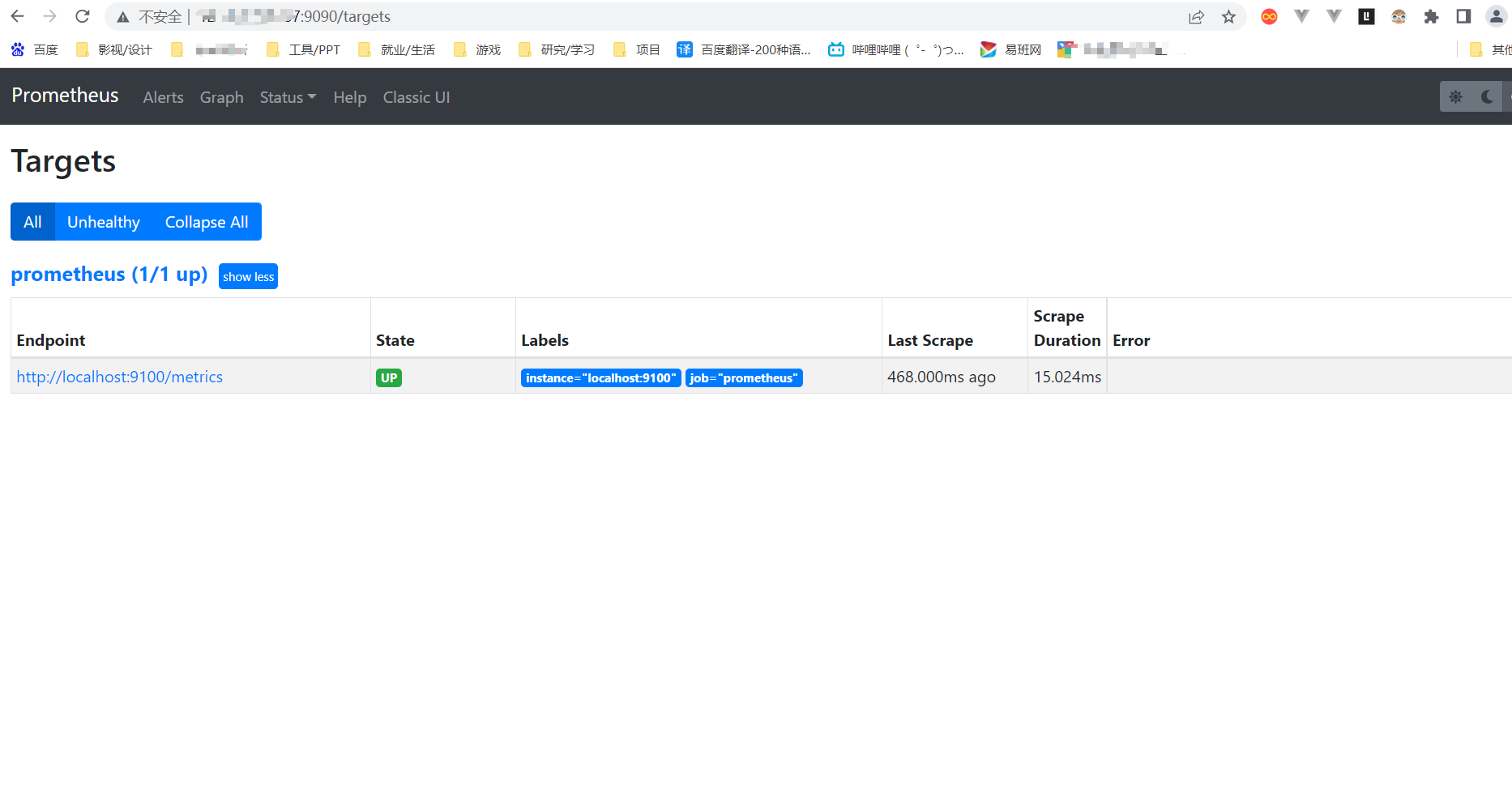
Task: Switch to dark theme moon icon
Action: [x=1487, y=96]
